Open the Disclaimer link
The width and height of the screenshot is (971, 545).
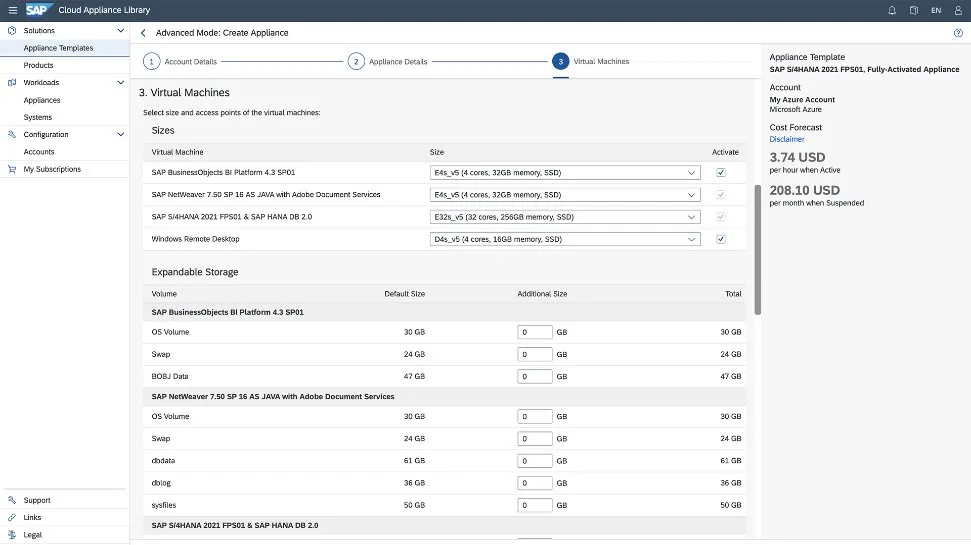click(x=787, y=139)
